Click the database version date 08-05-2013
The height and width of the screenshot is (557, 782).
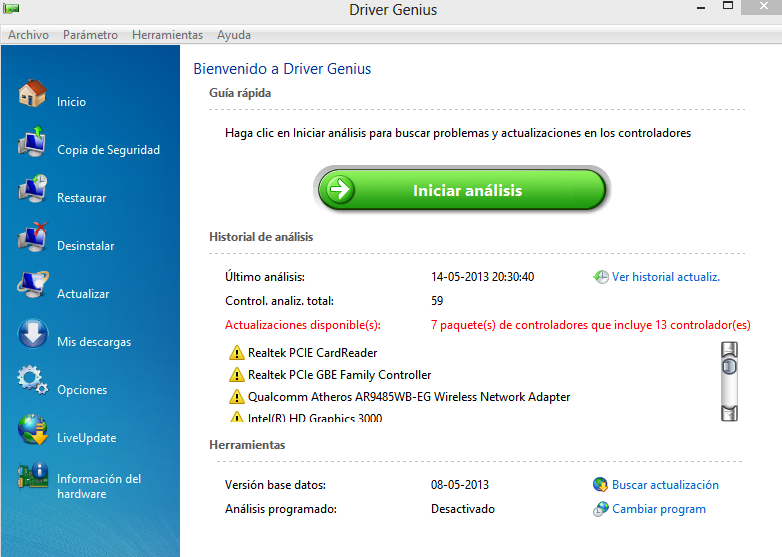click(460, 485)
